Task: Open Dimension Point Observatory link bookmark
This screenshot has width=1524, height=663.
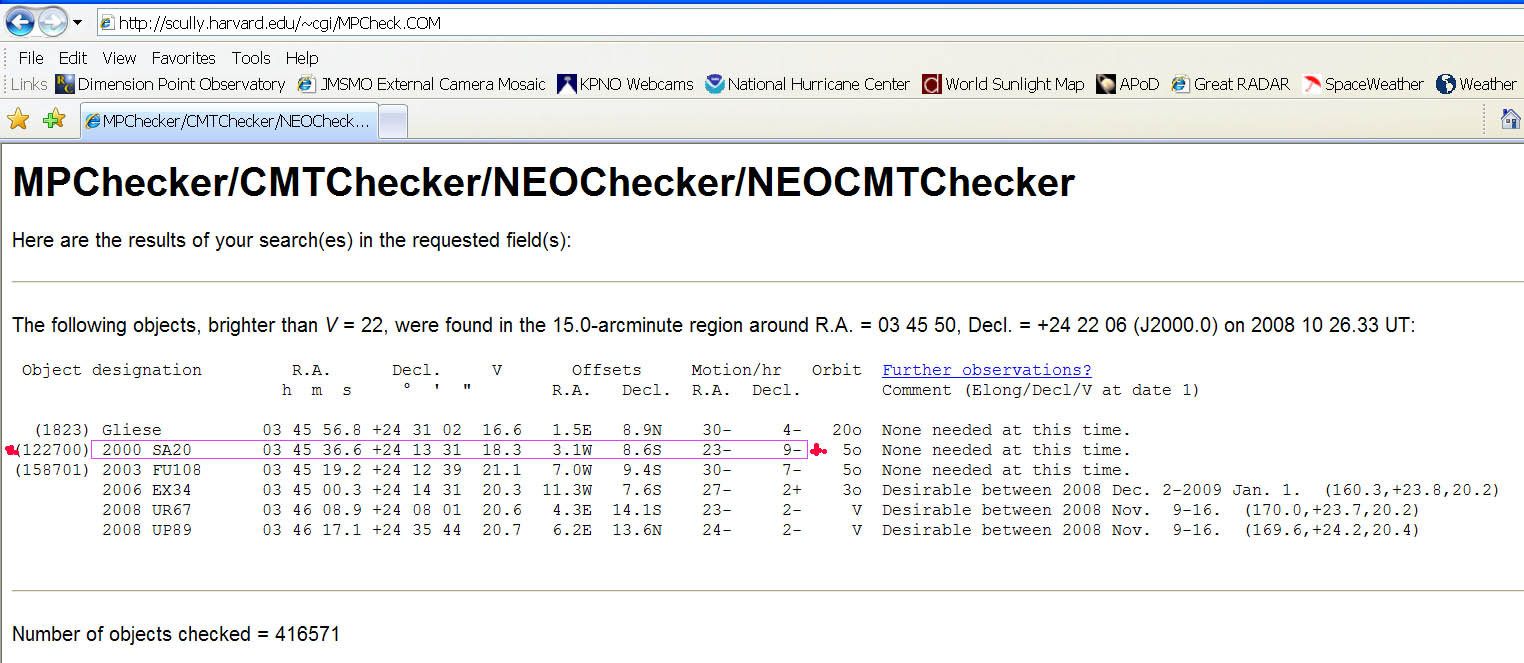Action: (170, 84)
